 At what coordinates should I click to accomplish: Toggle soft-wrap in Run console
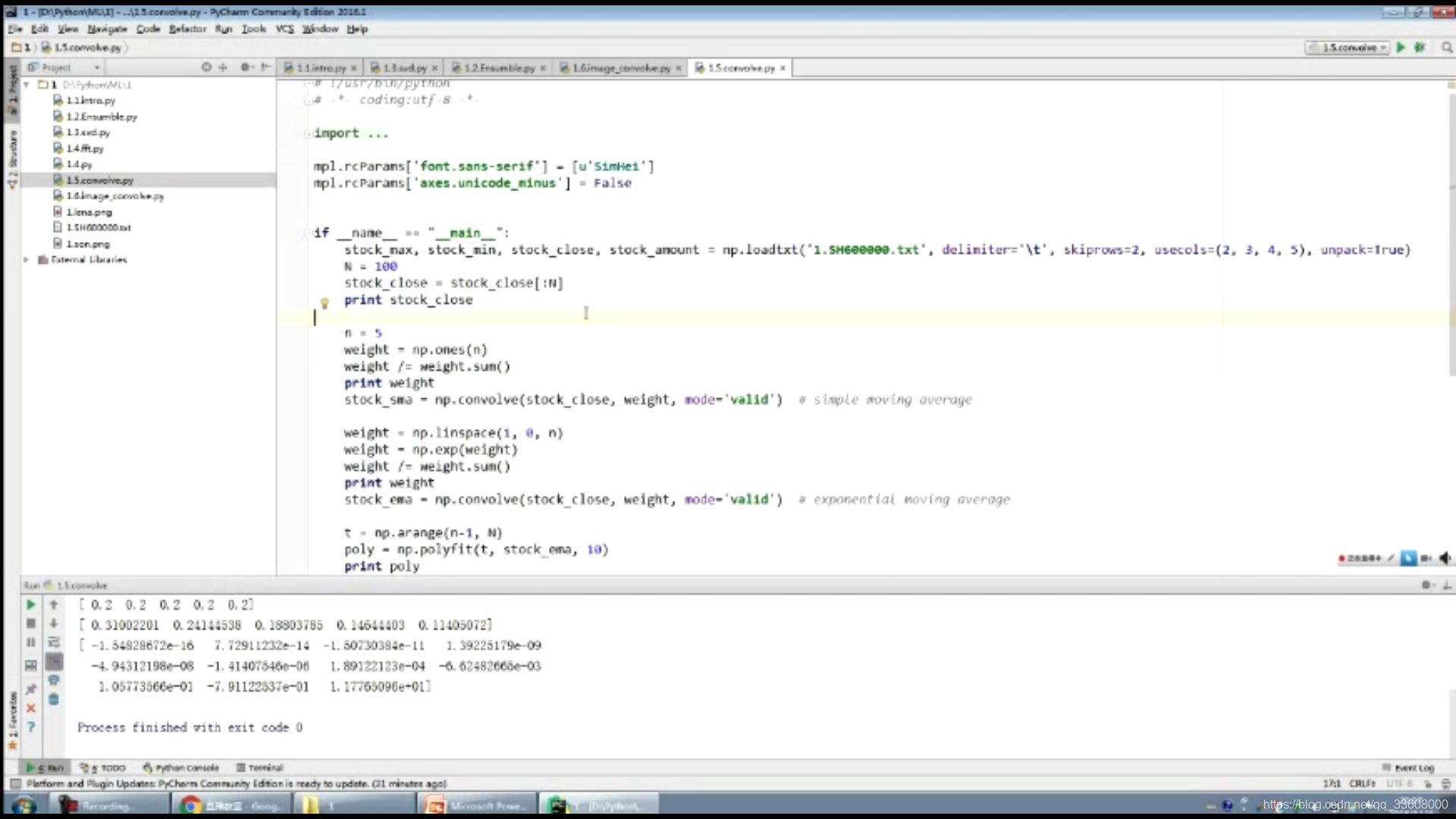[x=53, y=642]
